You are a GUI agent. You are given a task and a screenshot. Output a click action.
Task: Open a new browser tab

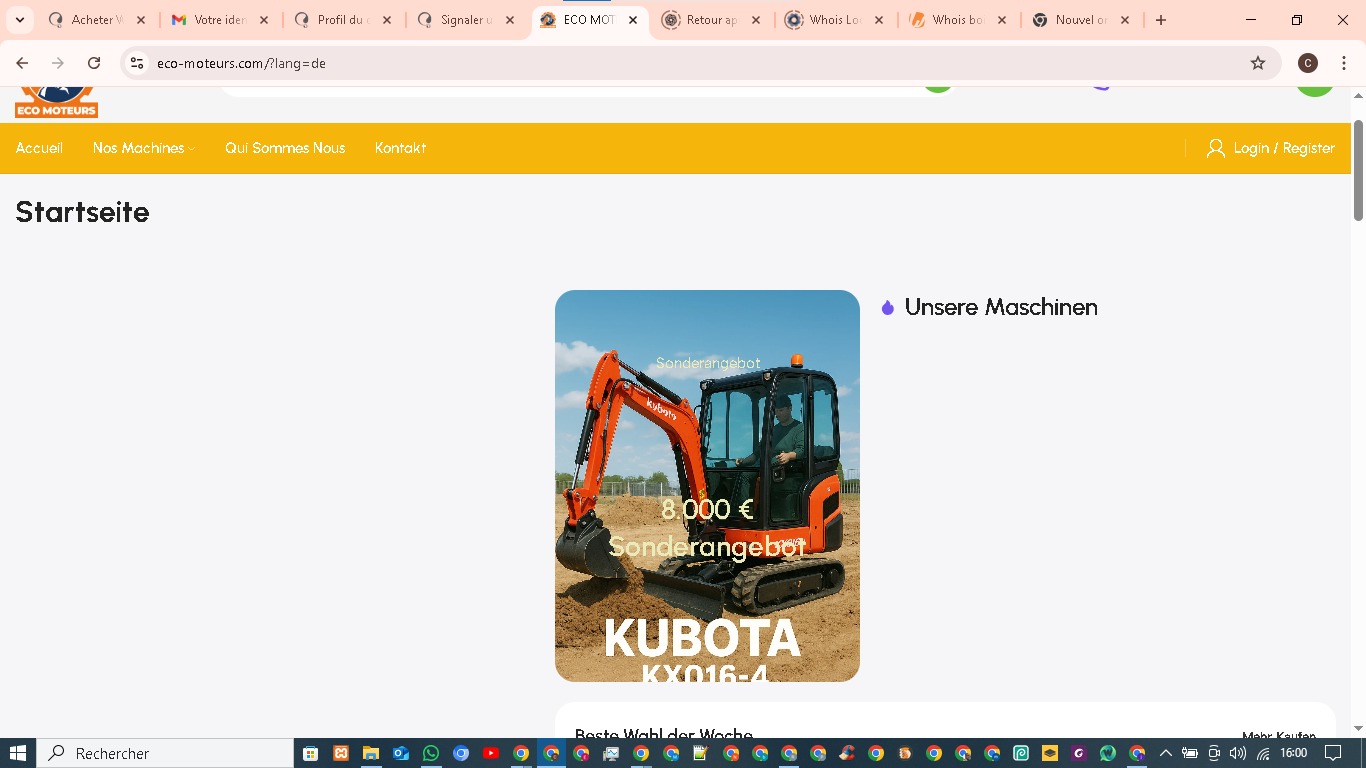1161,20
